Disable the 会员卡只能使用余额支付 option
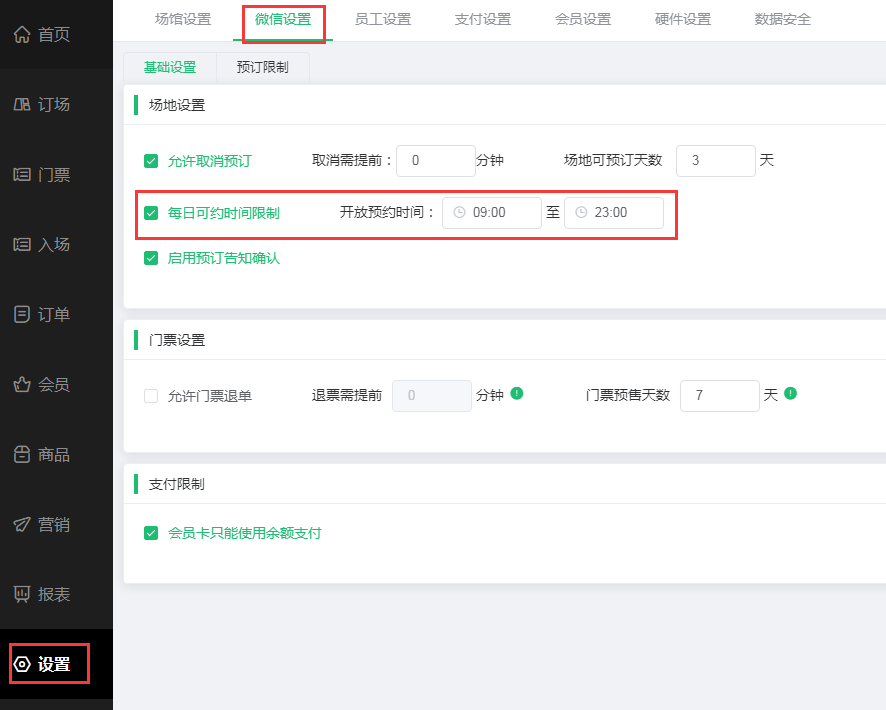 [x=150, y=533]
